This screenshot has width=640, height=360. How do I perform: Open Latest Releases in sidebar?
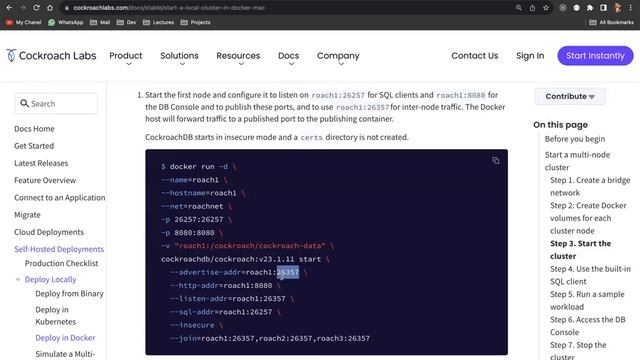pyautogui.click(x=41, y=163)
